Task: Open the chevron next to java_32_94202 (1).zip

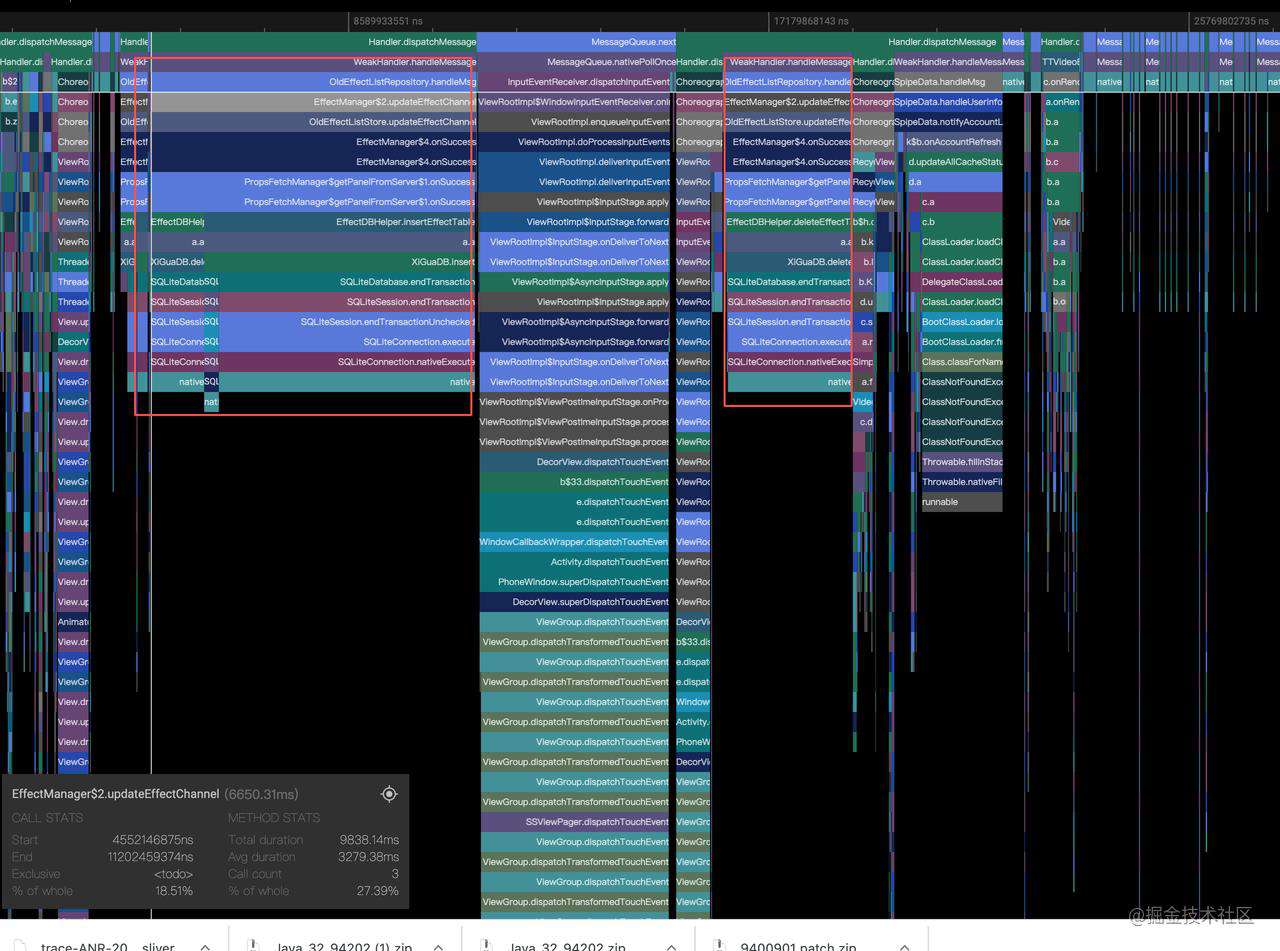Action: pos(438,946)
